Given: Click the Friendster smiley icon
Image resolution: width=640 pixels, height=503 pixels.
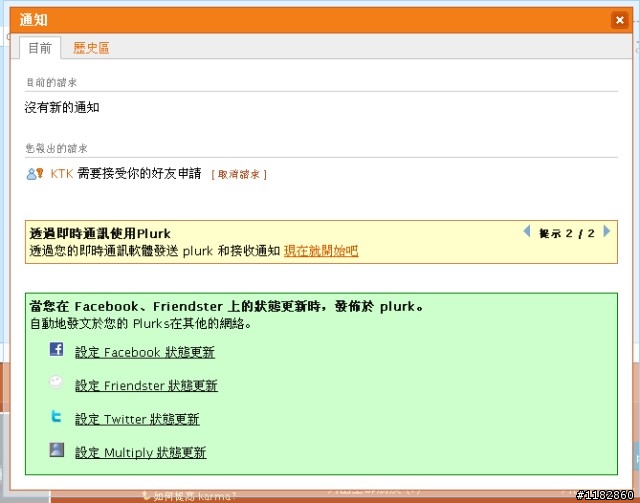Looking at the screenshot, I should [x=56, y=383].
